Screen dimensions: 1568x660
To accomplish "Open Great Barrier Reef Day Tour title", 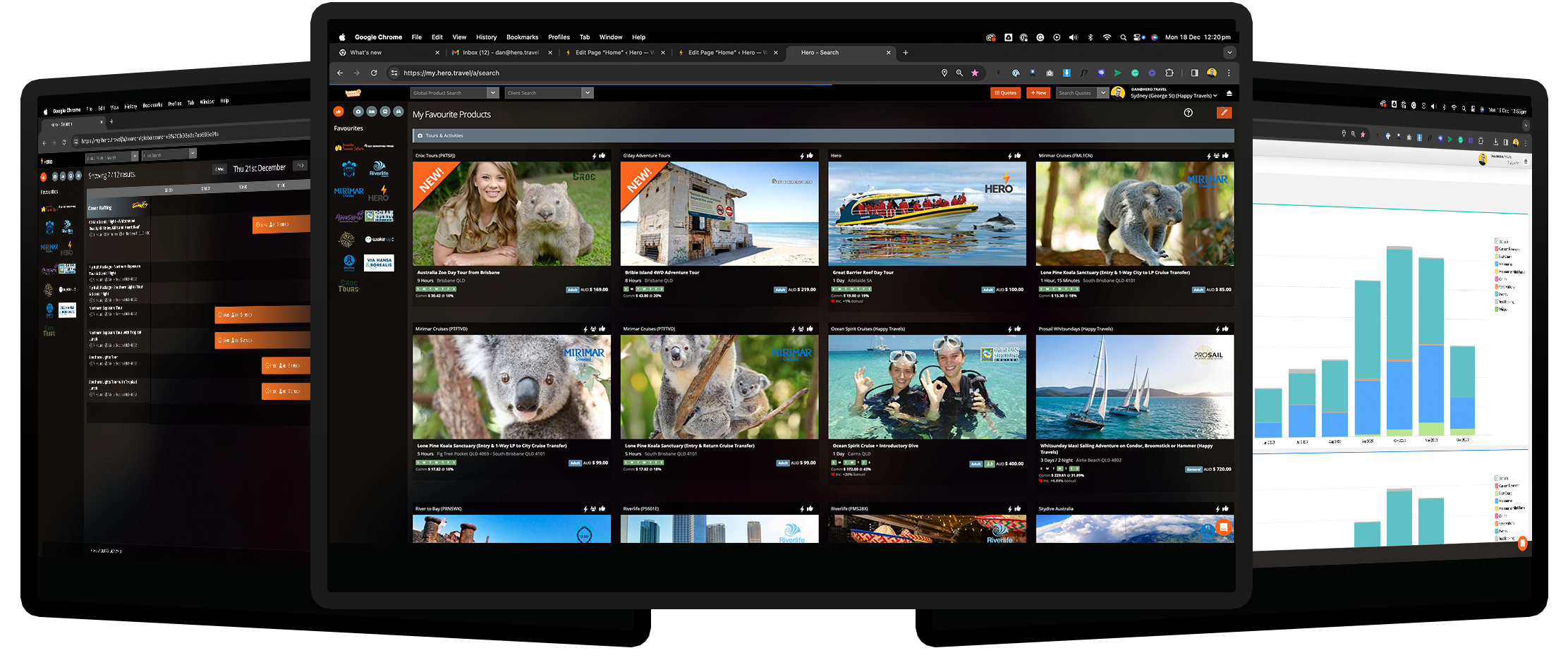I will [863, 272].
